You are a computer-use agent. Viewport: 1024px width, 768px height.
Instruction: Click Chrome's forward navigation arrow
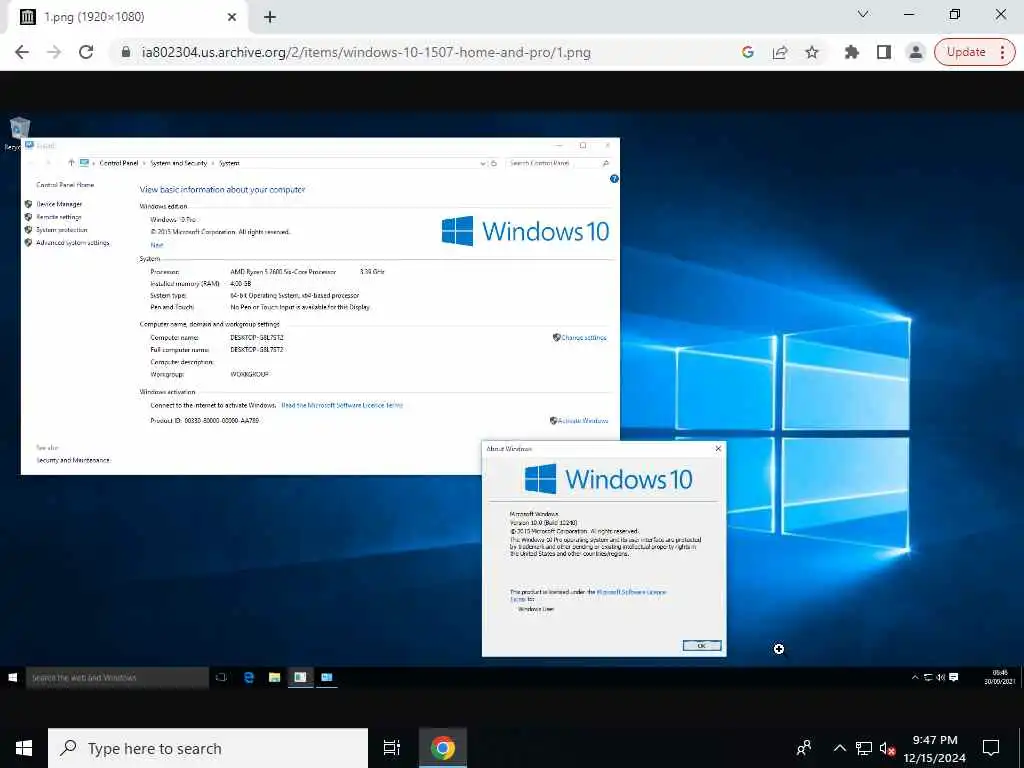coord(54,52)
